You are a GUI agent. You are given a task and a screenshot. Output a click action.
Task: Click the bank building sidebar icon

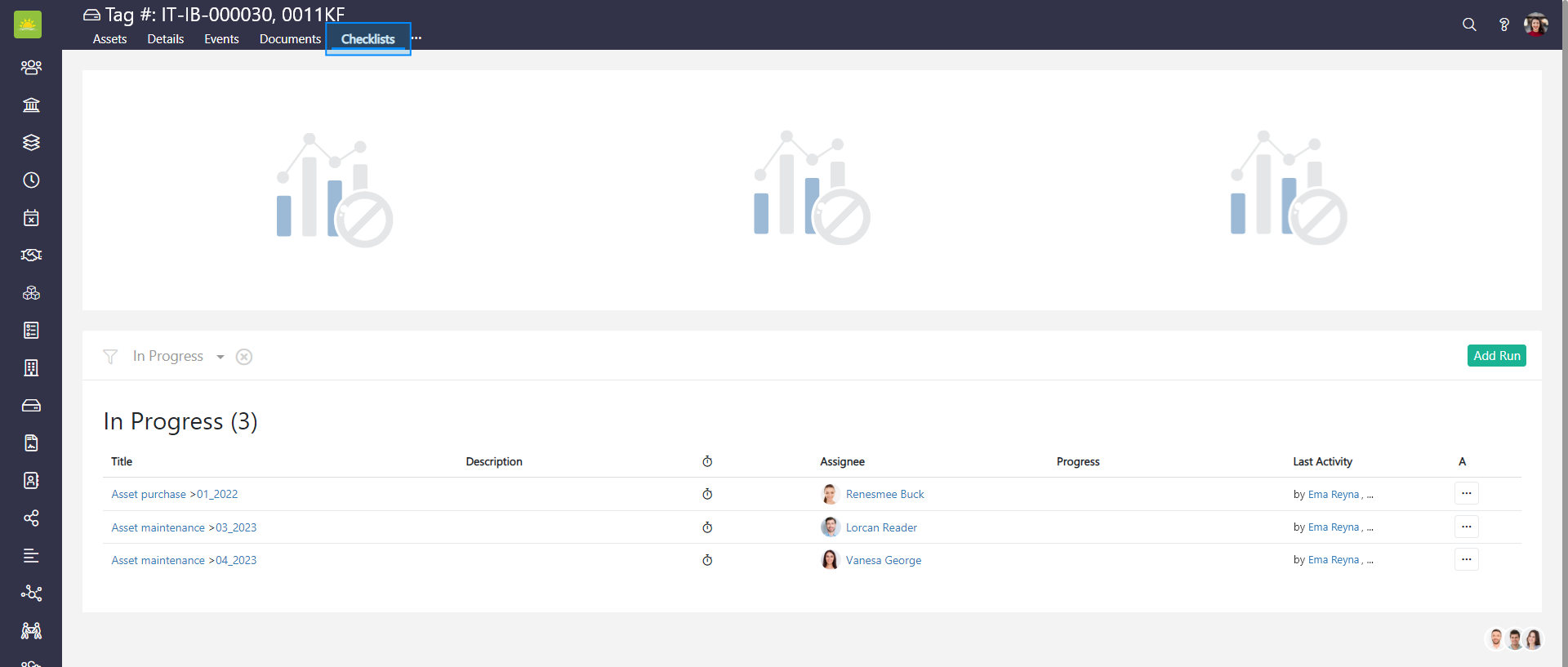31,105
